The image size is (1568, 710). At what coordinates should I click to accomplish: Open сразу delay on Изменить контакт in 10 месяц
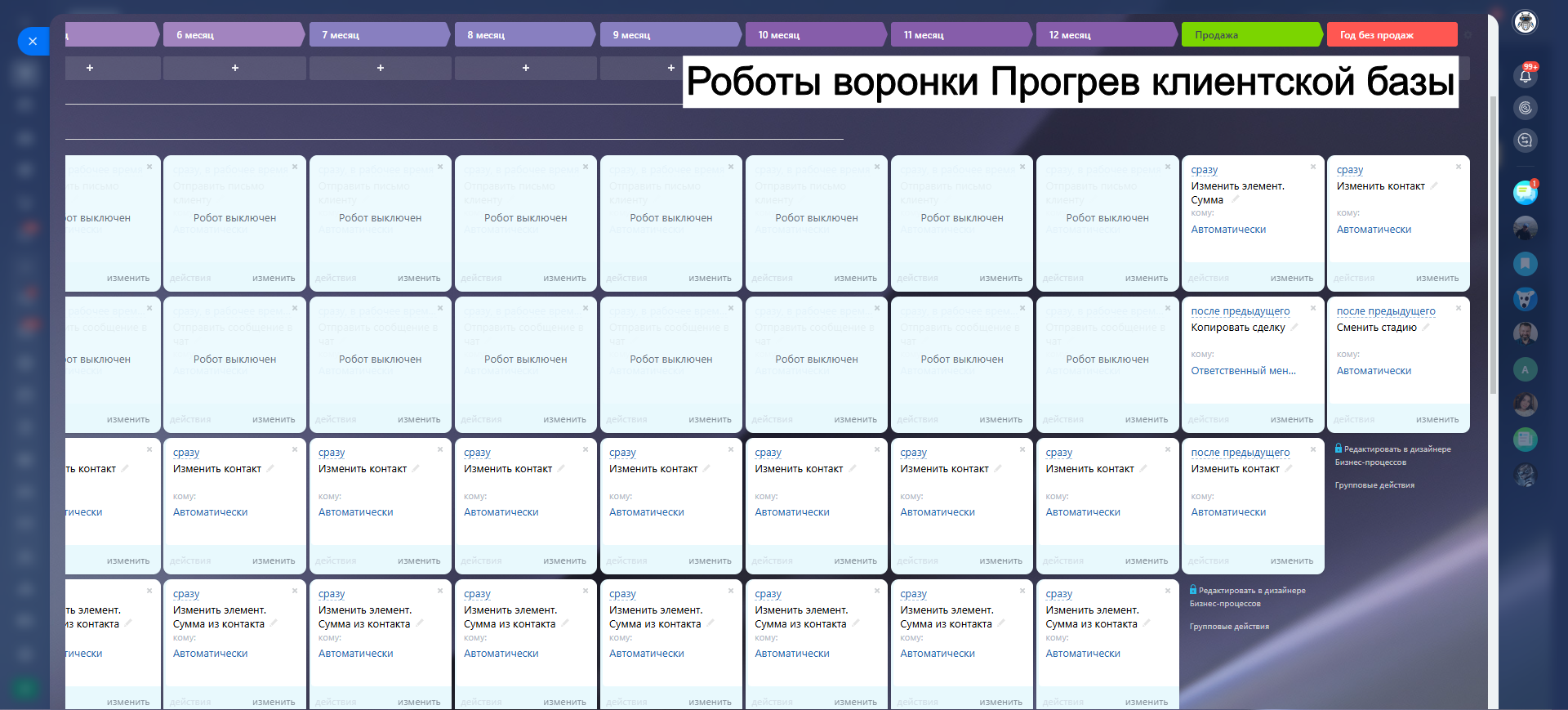pyautogui.click(x=768, y=453)
